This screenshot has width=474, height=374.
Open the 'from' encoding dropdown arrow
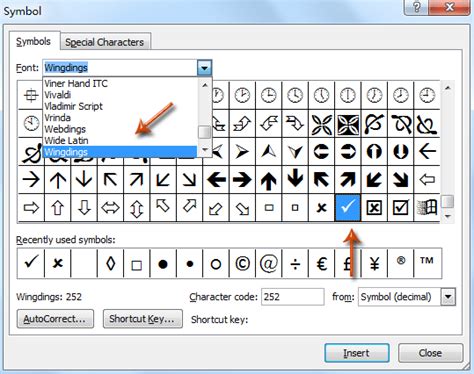[448, 297]
